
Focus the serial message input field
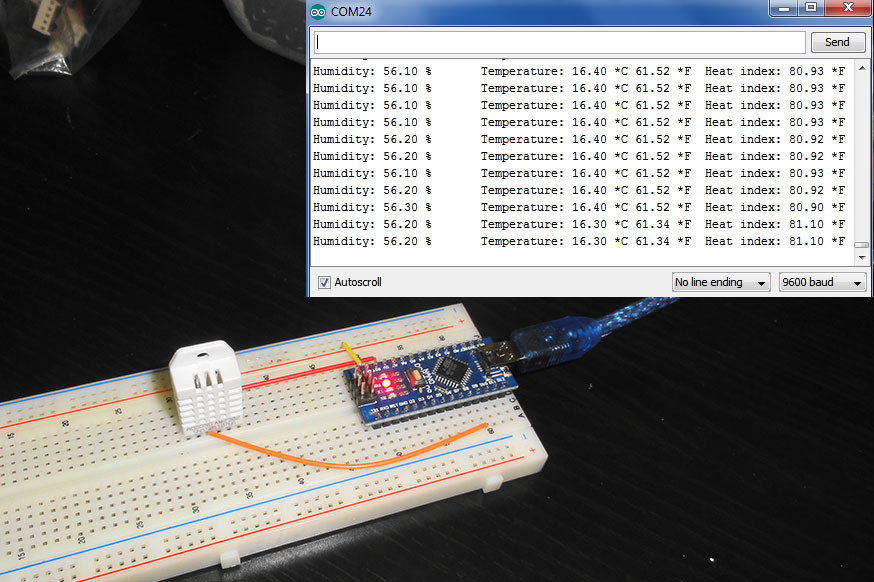tap(560, 42)
